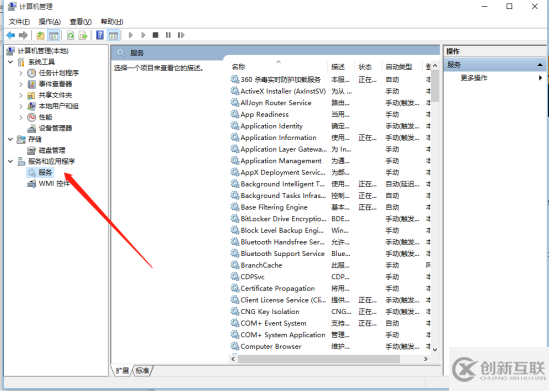Click the gear icon beside App Readiness
549x391 pixels.
pyautogui.click(x=235, y=114)
